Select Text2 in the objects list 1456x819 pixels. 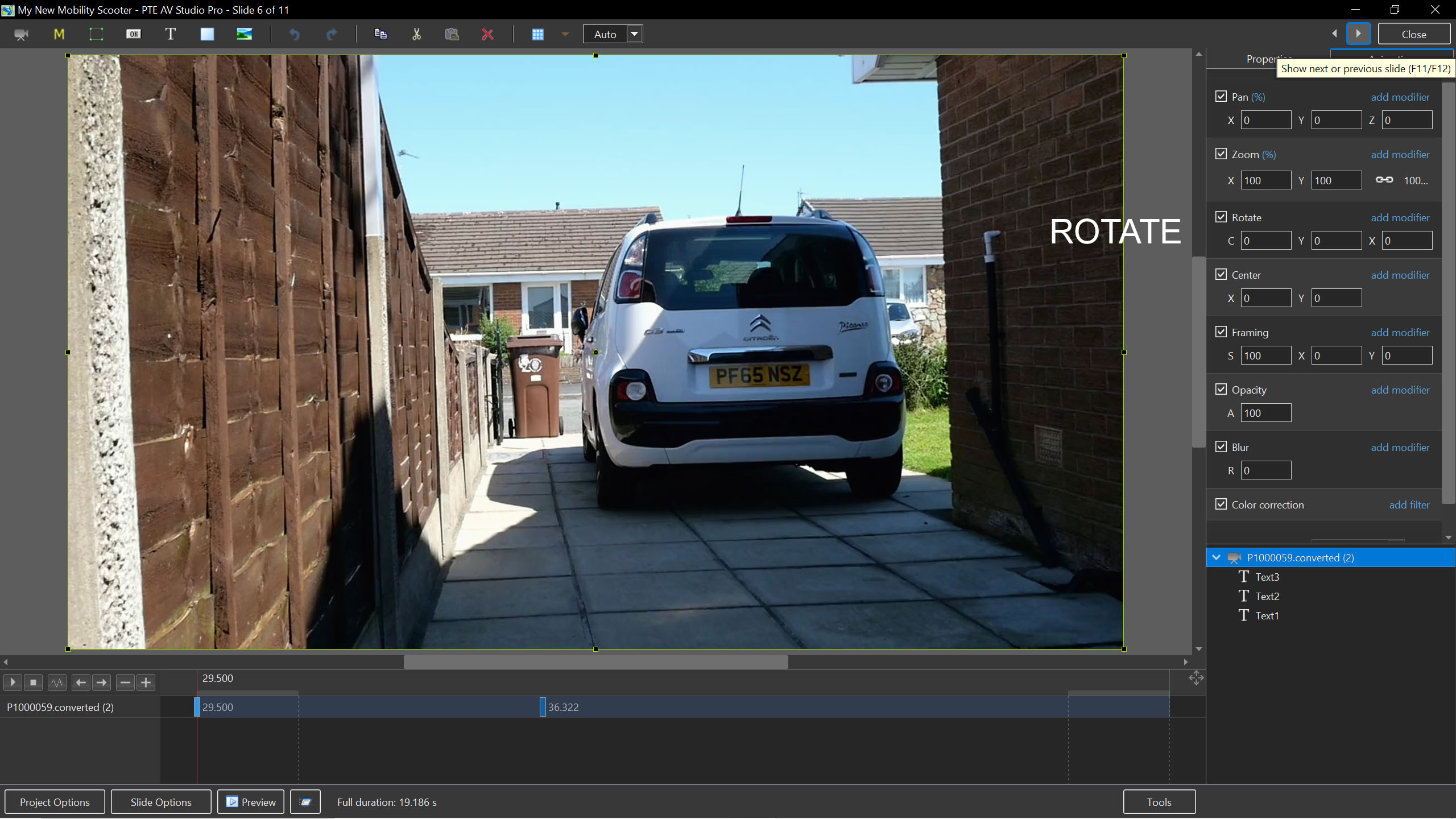point(1267,596)
